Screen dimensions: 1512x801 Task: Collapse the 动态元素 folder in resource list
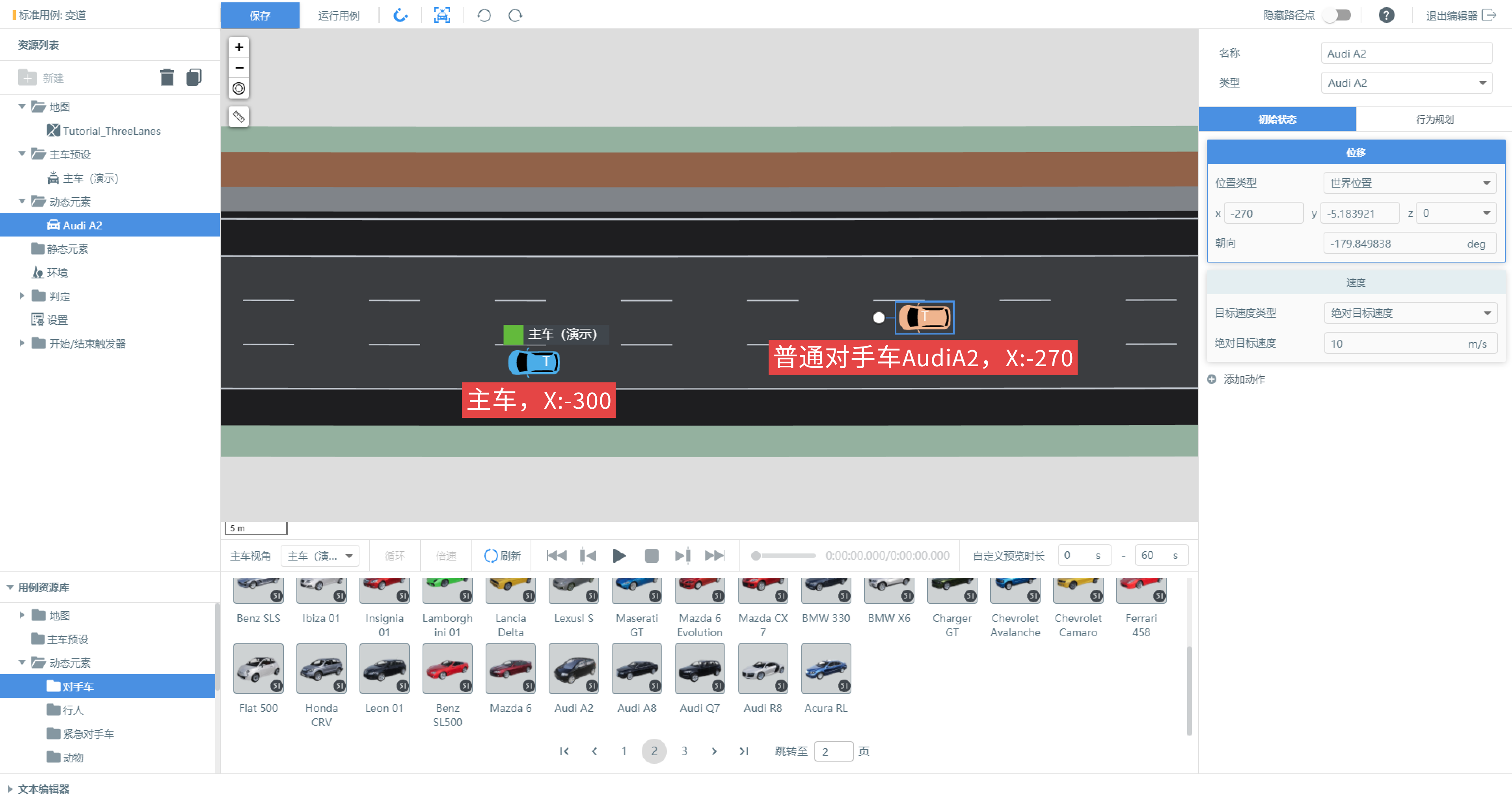click(22, 201)
